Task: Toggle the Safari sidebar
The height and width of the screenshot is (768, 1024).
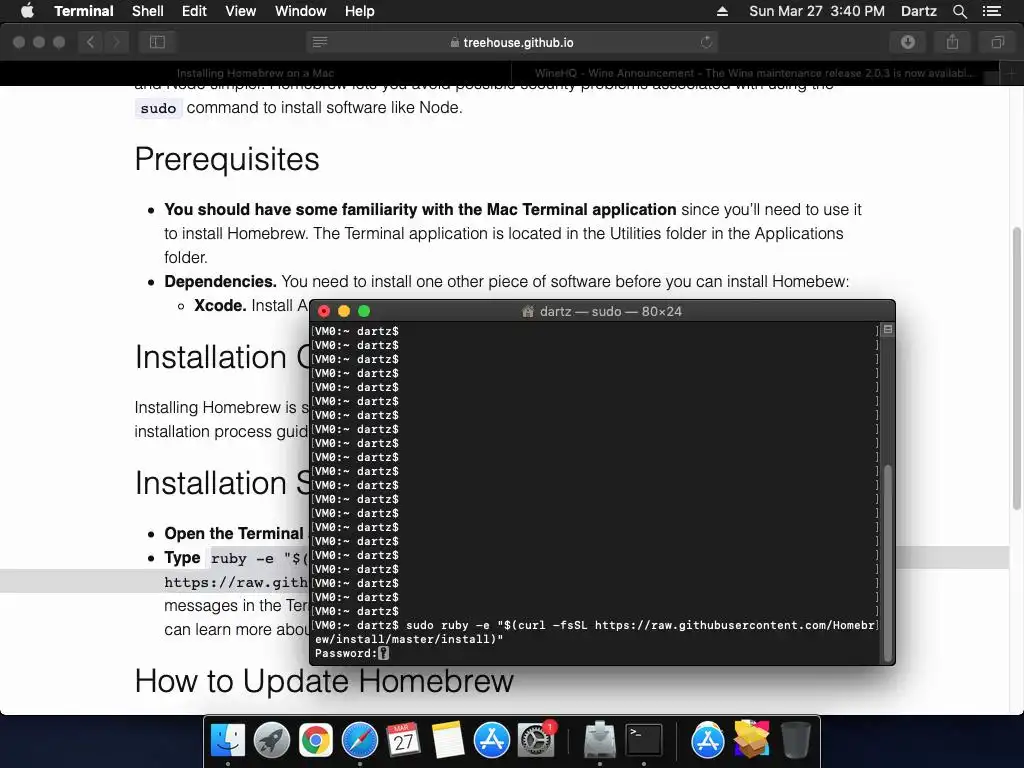Action: coord(157,42)
